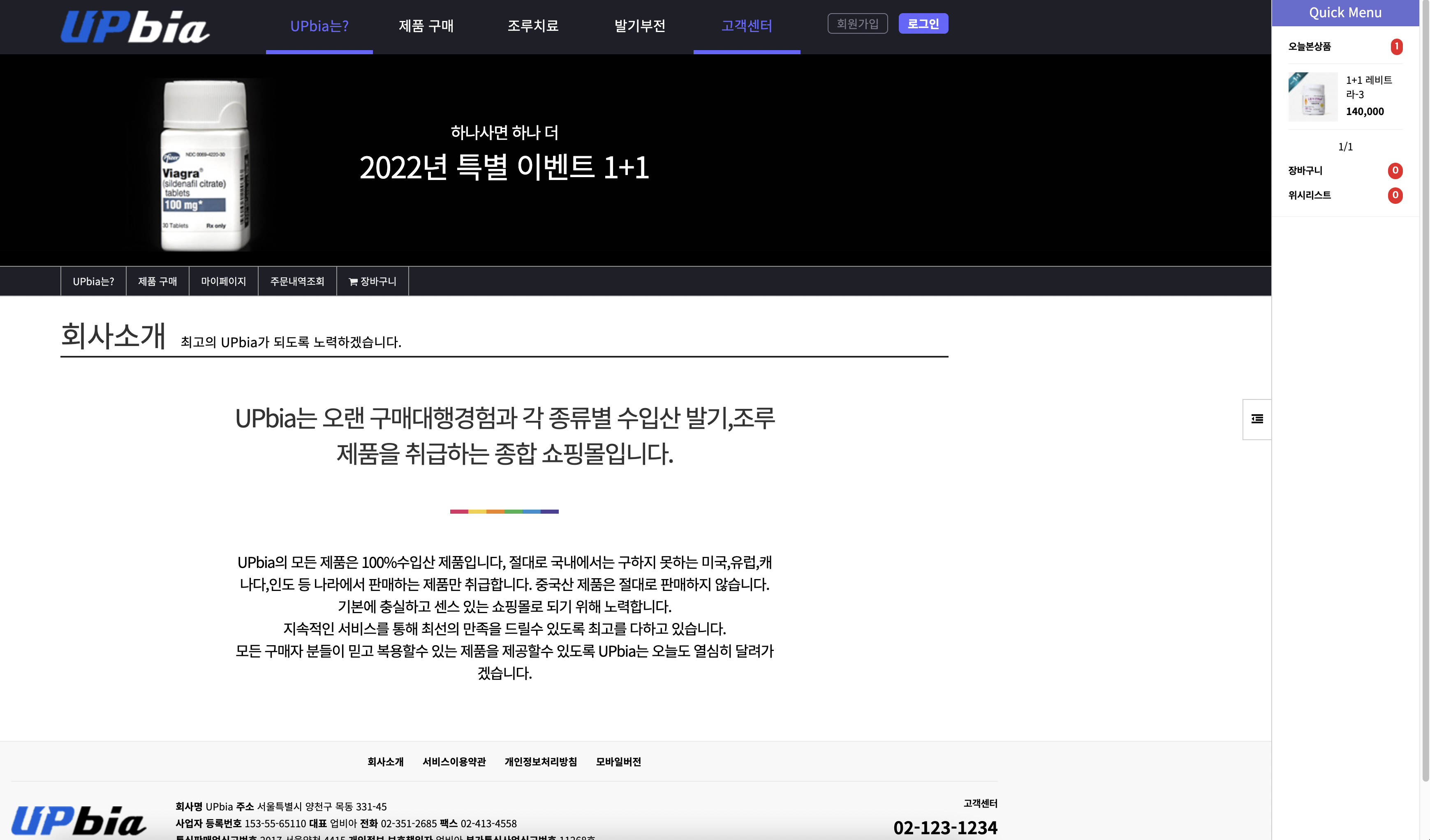This screenshot has width=1430, height=840.
Task: Open the 1+1 레비트라 product thumbnail
Action: 1312,97
